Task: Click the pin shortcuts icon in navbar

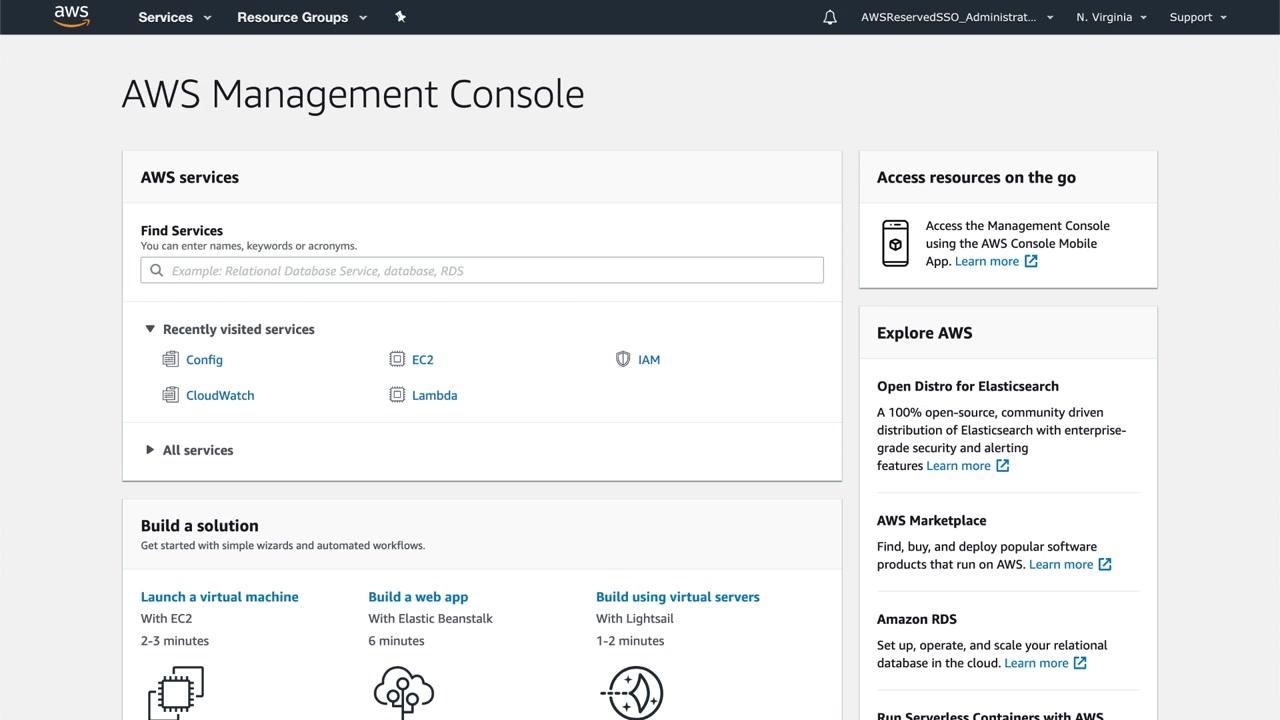Action: [400, 17]
